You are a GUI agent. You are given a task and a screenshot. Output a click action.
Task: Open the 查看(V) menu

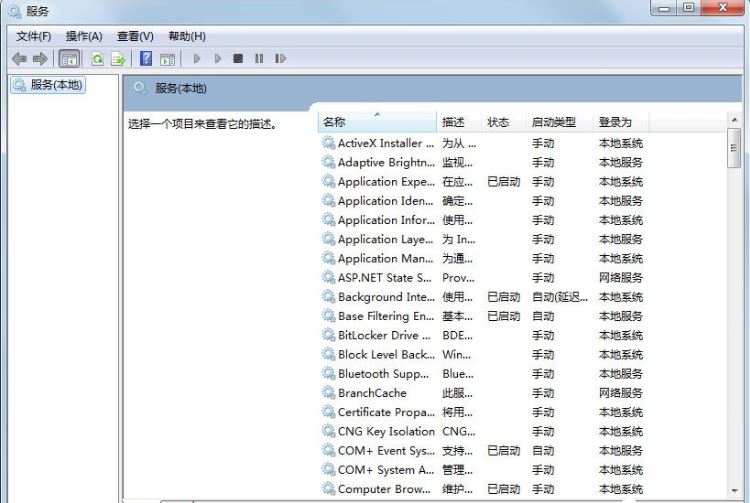pyautogui.click(x=135, y=36)
